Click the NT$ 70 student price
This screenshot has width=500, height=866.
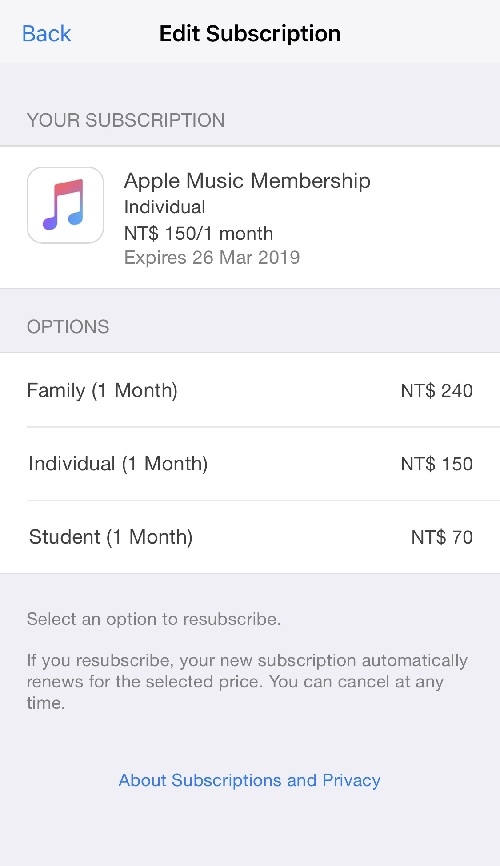(442, 537)
